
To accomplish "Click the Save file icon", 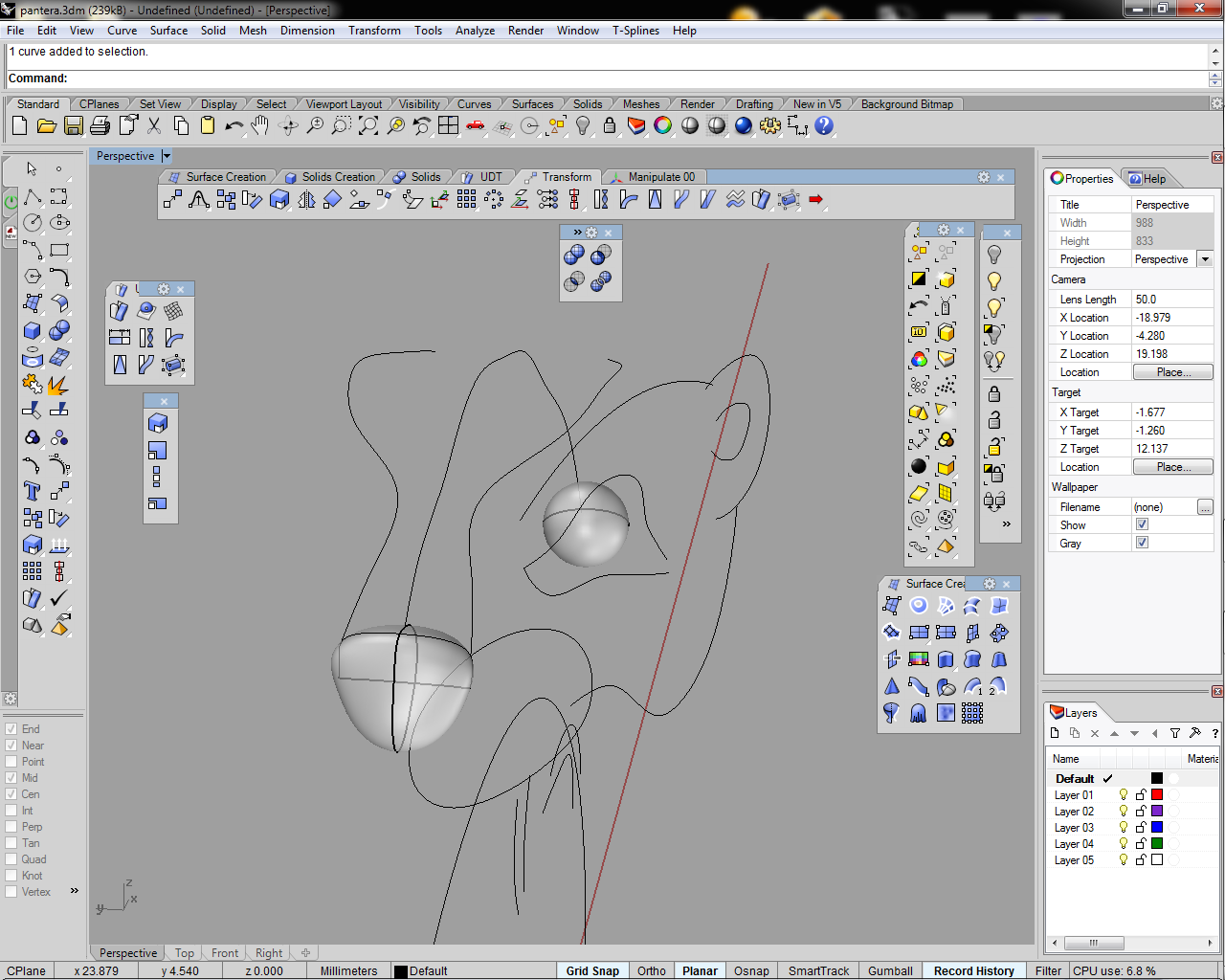I will 73,125.
